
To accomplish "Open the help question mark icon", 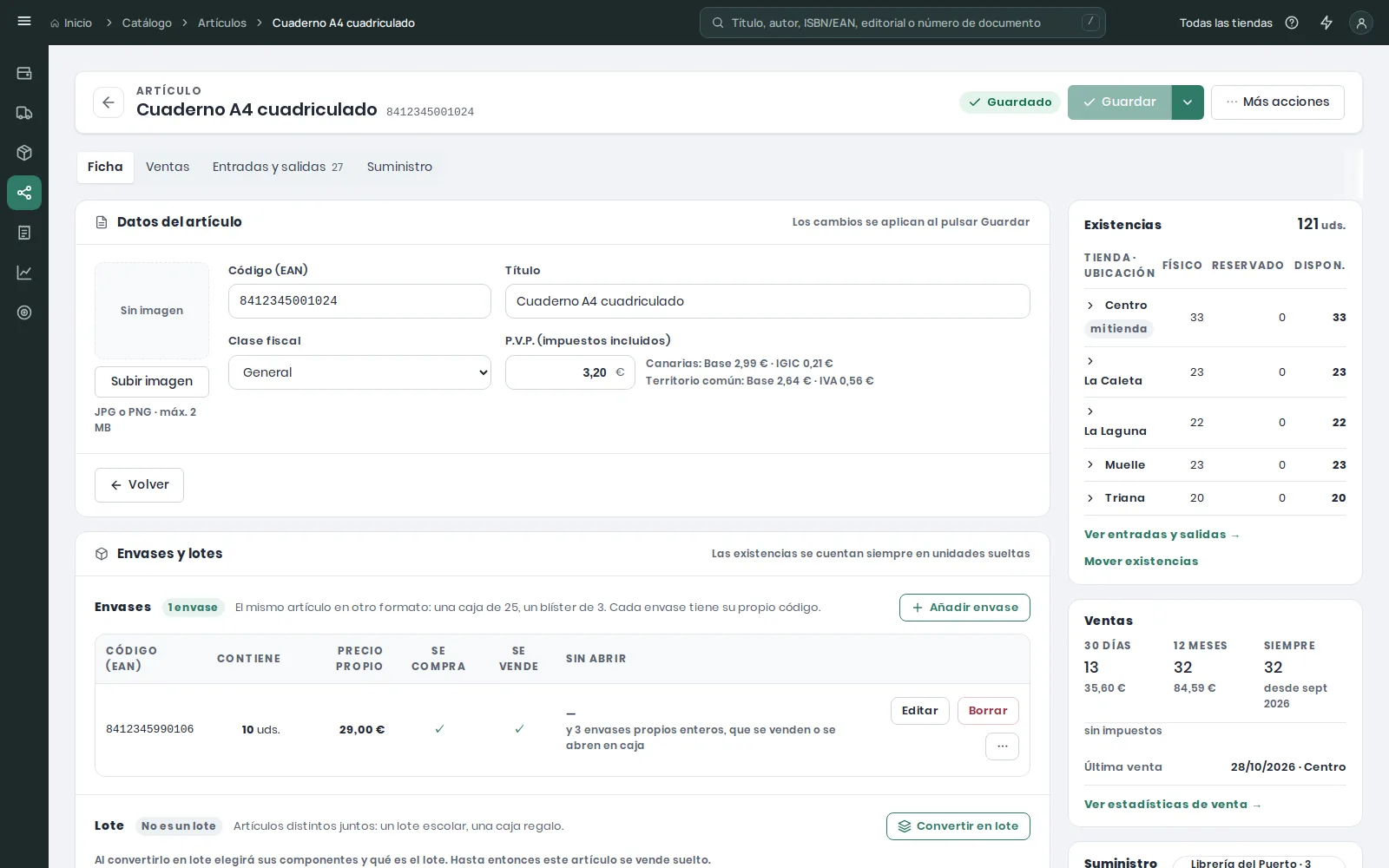I will pos(1292,23).
